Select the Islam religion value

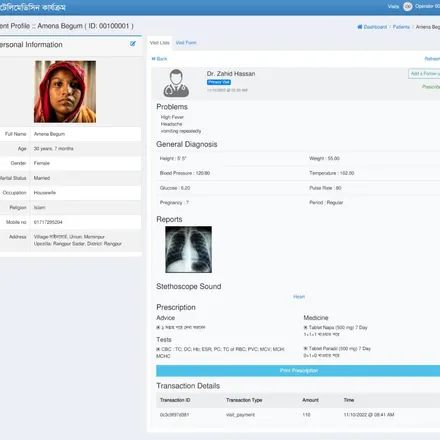click(x=39, y=207)
